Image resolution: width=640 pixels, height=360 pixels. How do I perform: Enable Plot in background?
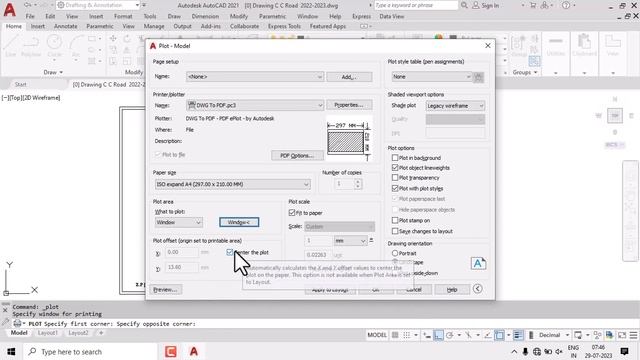[x=395, y=158]
